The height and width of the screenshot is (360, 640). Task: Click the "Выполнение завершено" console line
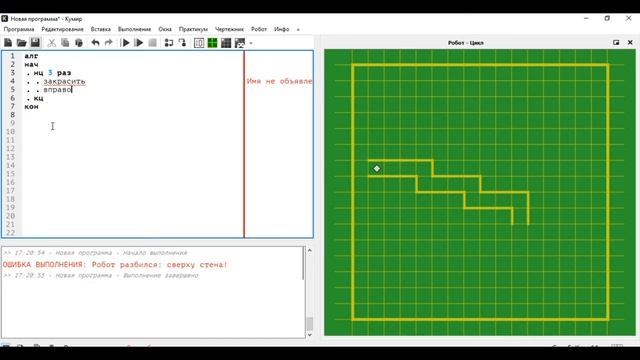click(101, 276)
